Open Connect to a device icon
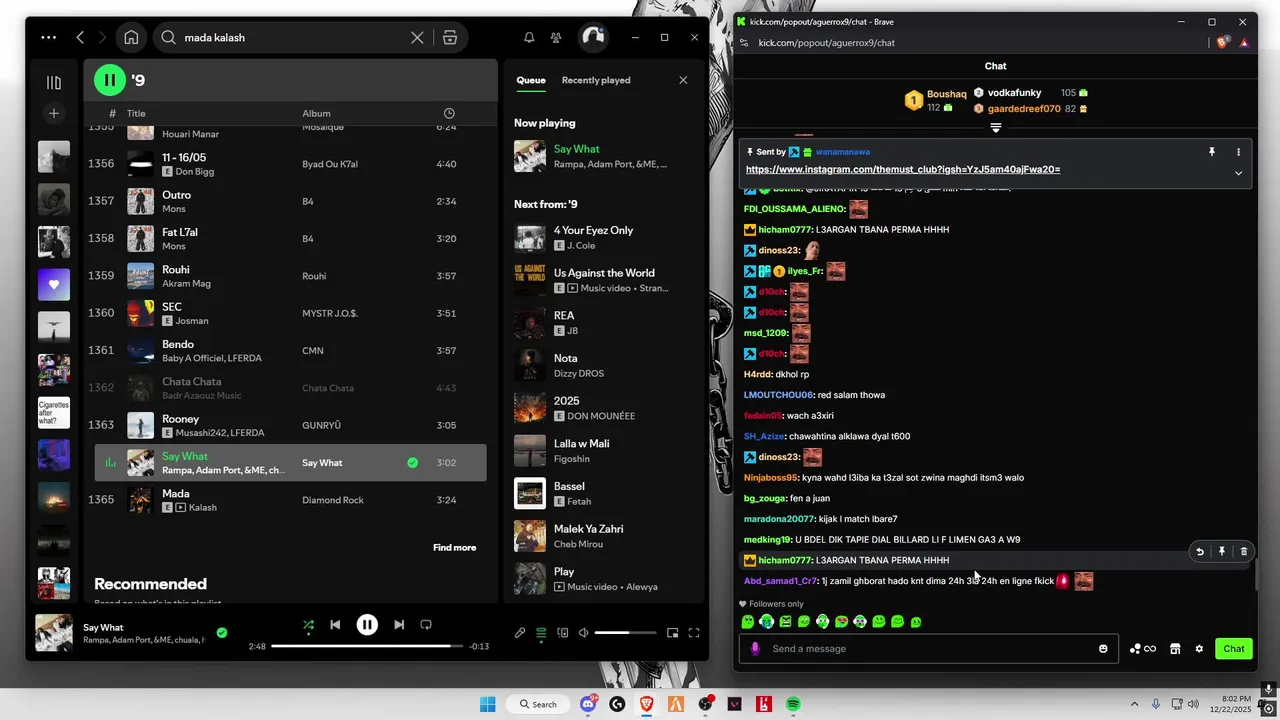 [562, 633]
